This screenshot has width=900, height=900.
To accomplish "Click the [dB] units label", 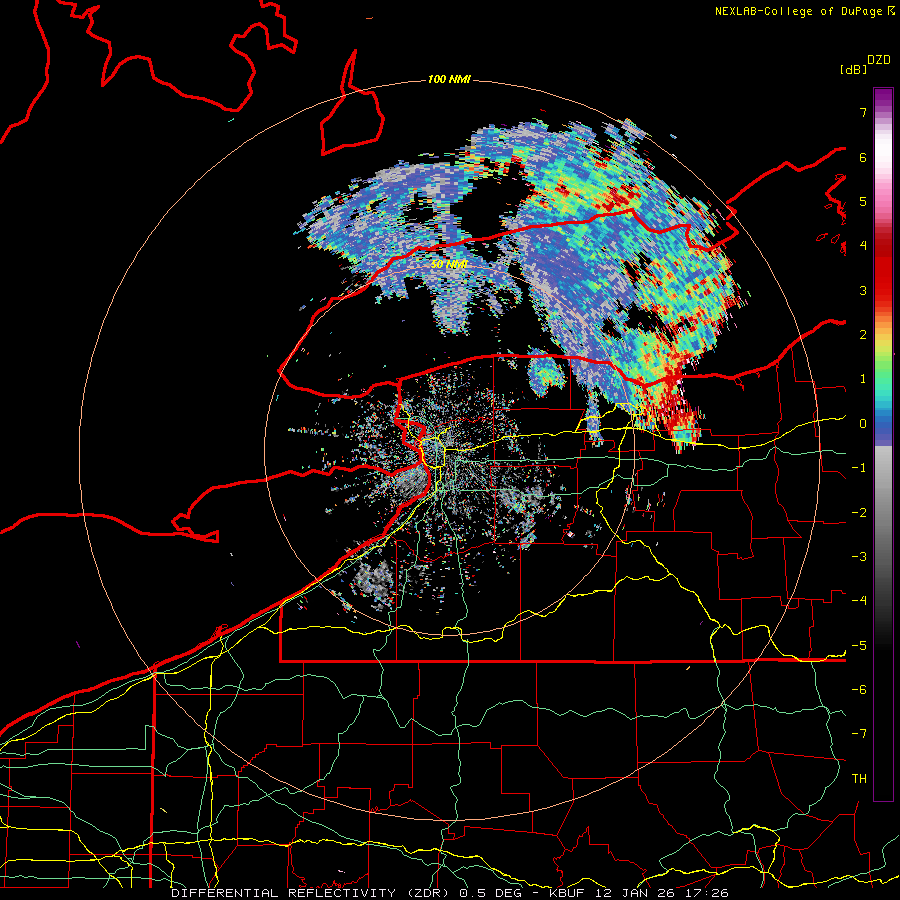I will coord(853,69).
